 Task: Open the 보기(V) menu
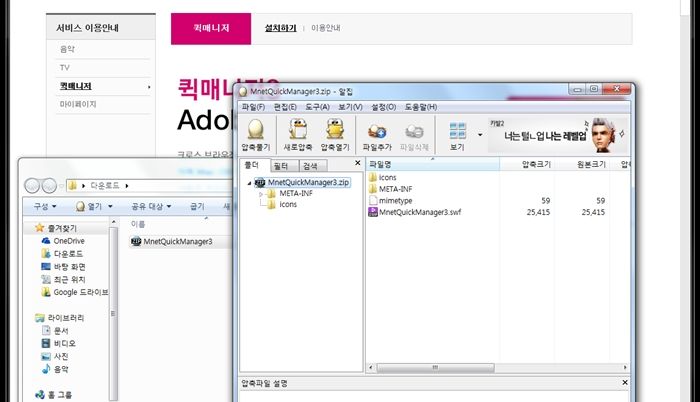pyautogui.click(x=350, y=107)
